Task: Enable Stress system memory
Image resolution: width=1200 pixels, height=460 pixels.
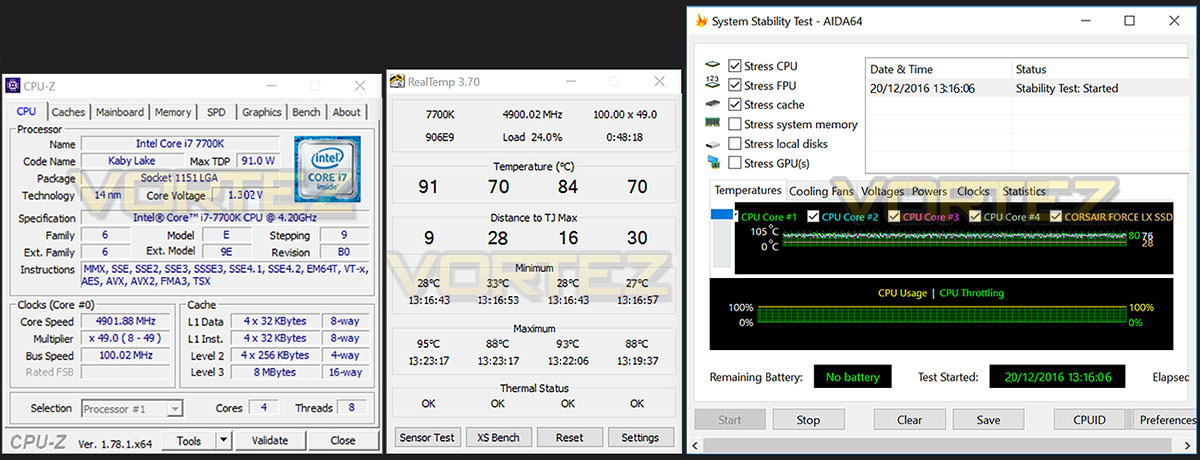Action: click(x=735, y=124)
